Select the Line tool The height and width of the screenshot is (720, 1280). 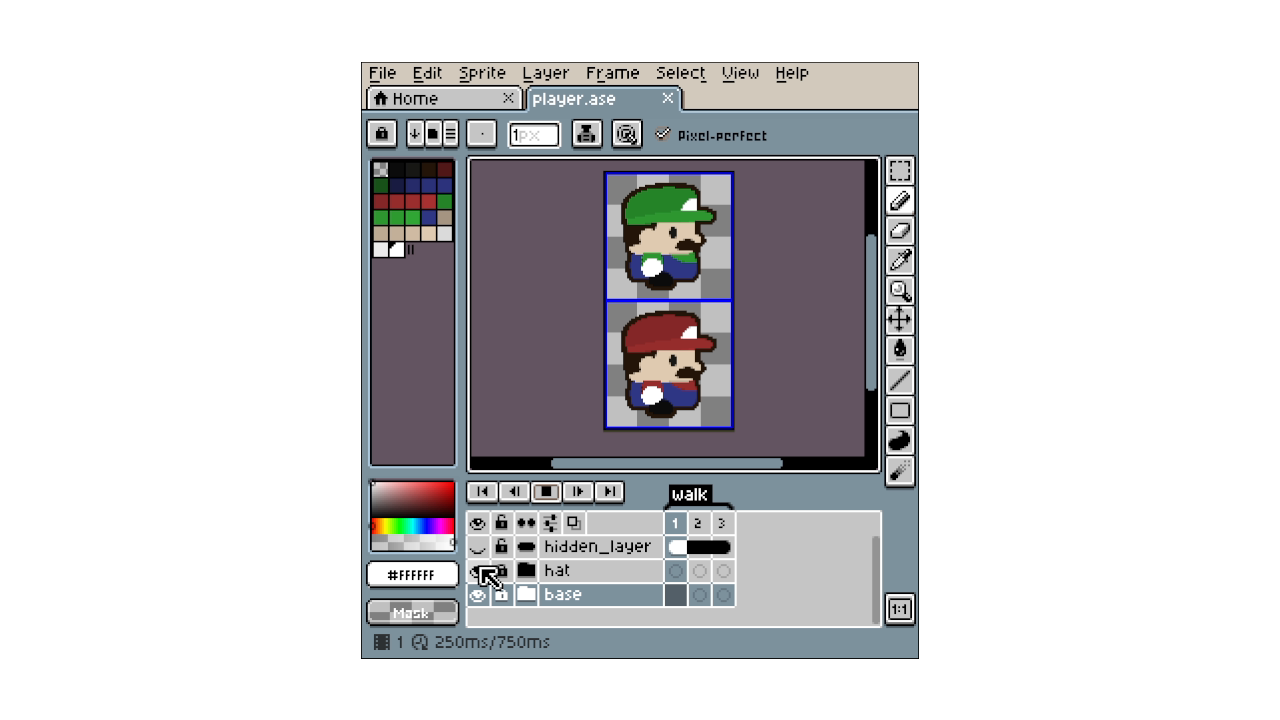(x=900, y=380)
